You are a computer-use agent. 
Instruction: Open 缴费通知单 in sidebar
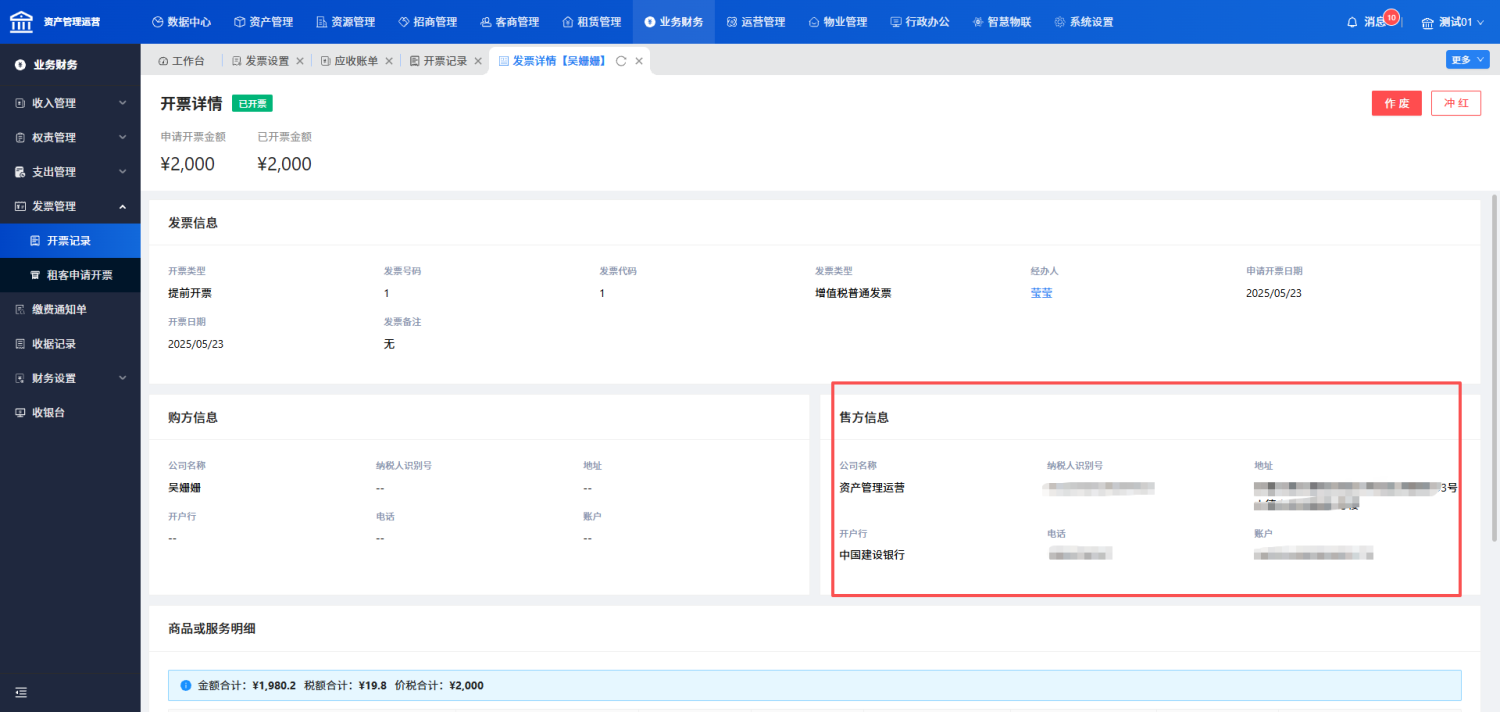pyautogui.click(x=70, y=310)
